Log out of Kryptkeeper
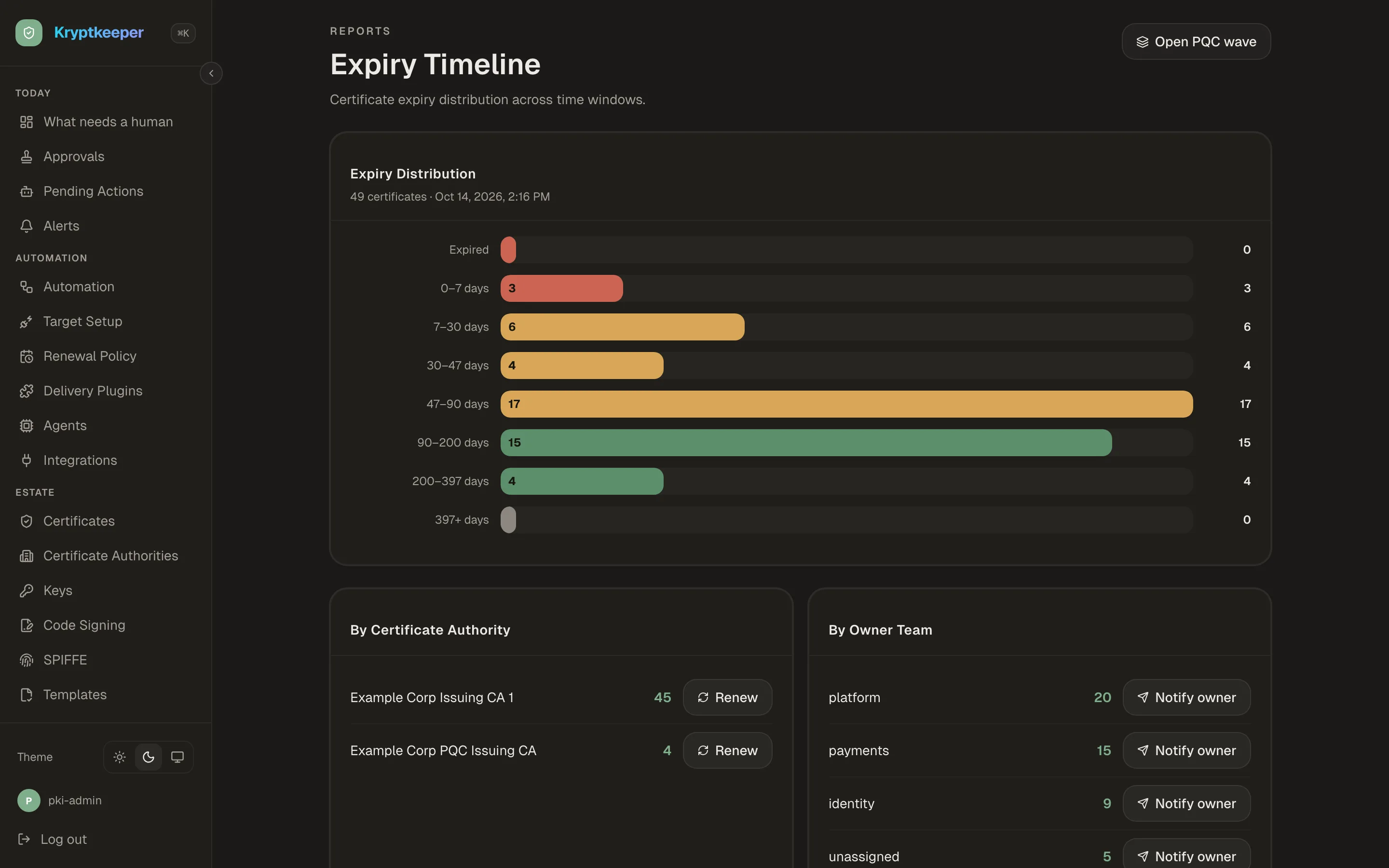This screenshot has width=1389, height=868. (53, 839)
